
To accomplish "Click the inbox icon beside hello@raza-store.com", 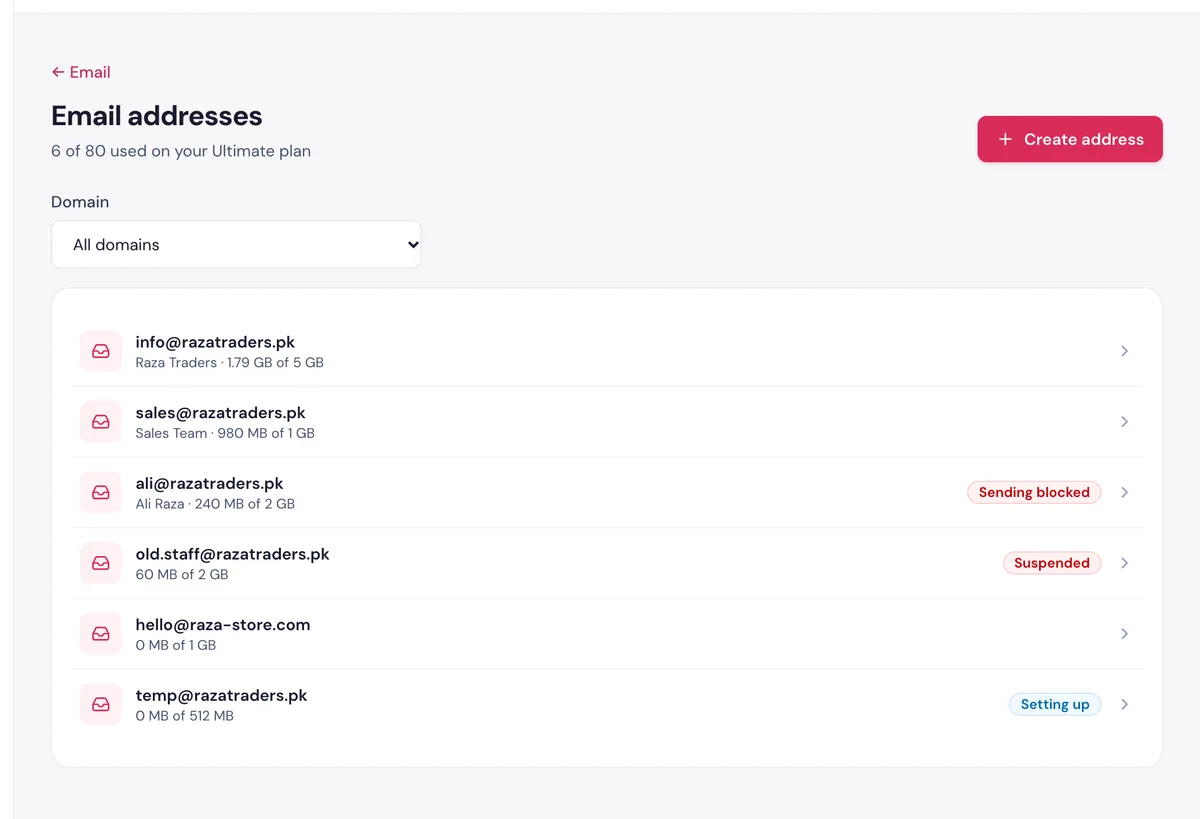I will pyautogui.click(x=101, y=634).
